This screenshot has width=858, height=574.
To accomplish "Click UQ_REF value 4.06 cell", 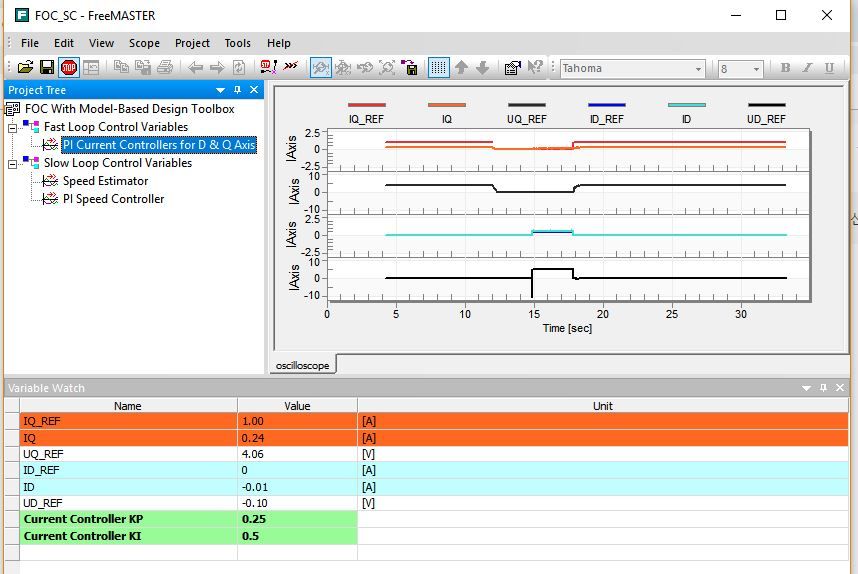I will coord(297,454).
